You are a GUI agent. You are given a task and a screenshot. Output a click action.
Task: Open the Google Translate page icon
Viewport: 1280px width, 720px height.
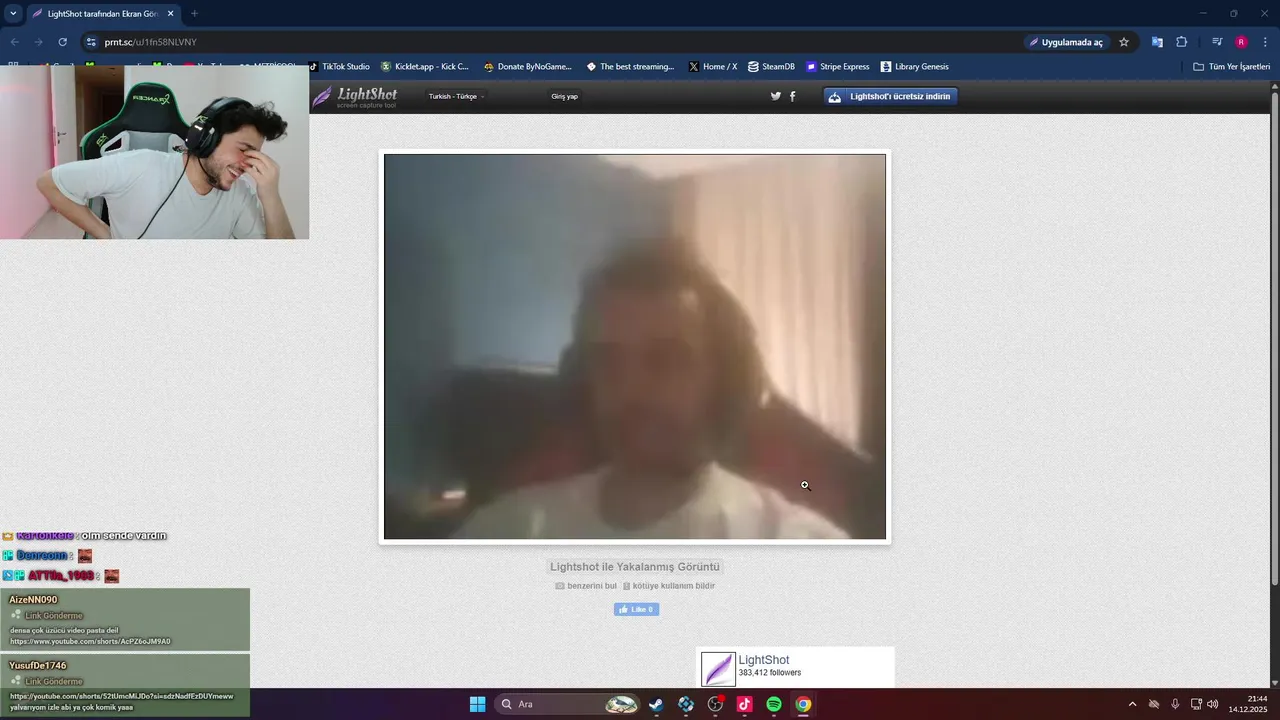pos(1157,42)
